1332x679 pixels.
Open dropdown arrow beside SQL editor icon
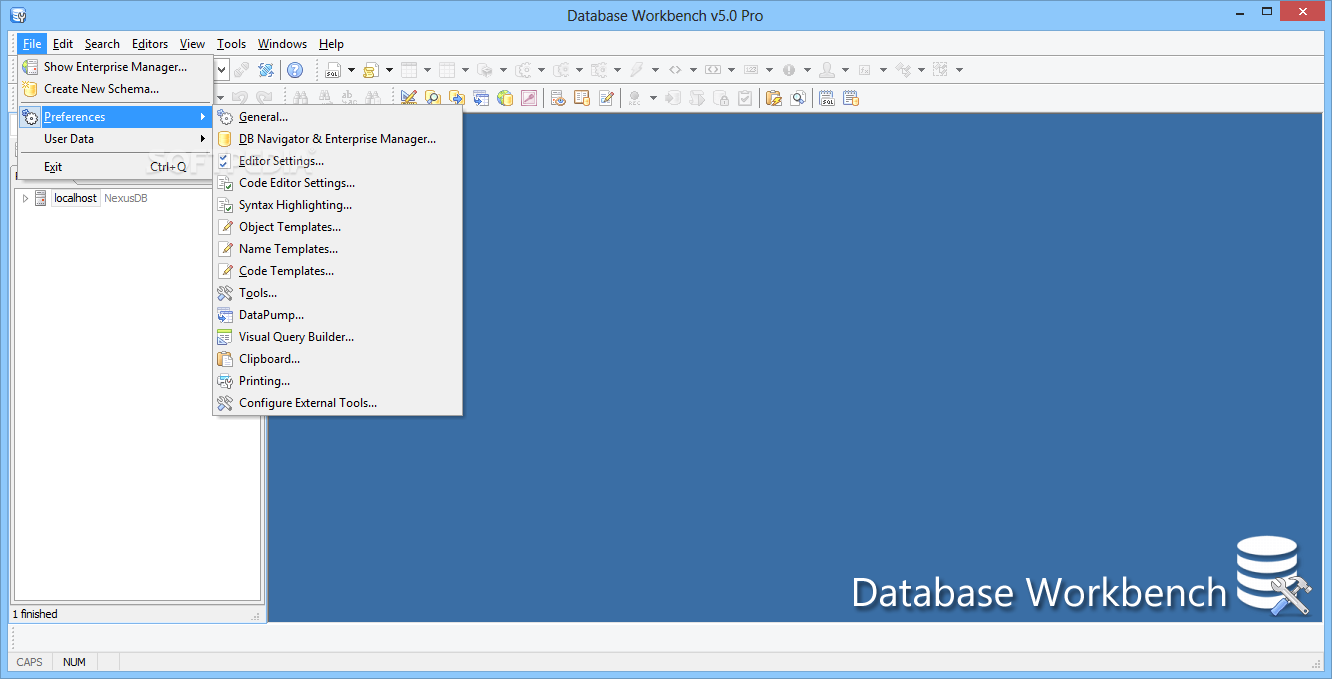pos(351,70)
